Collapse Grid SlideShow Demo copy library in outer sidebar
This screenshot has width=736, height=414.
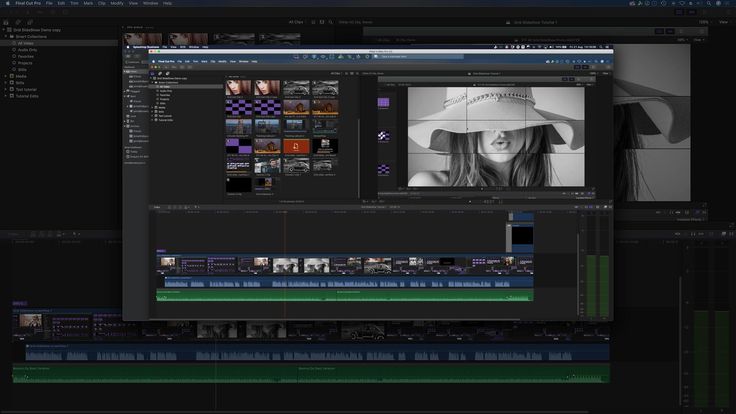point(4,30)
